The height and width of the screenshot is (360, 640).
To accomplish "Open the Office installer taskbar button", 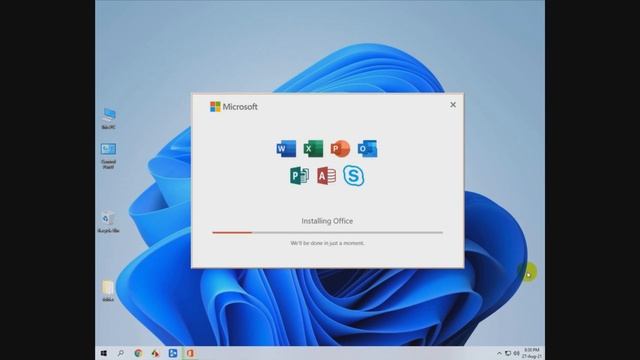I will (190, 353).
